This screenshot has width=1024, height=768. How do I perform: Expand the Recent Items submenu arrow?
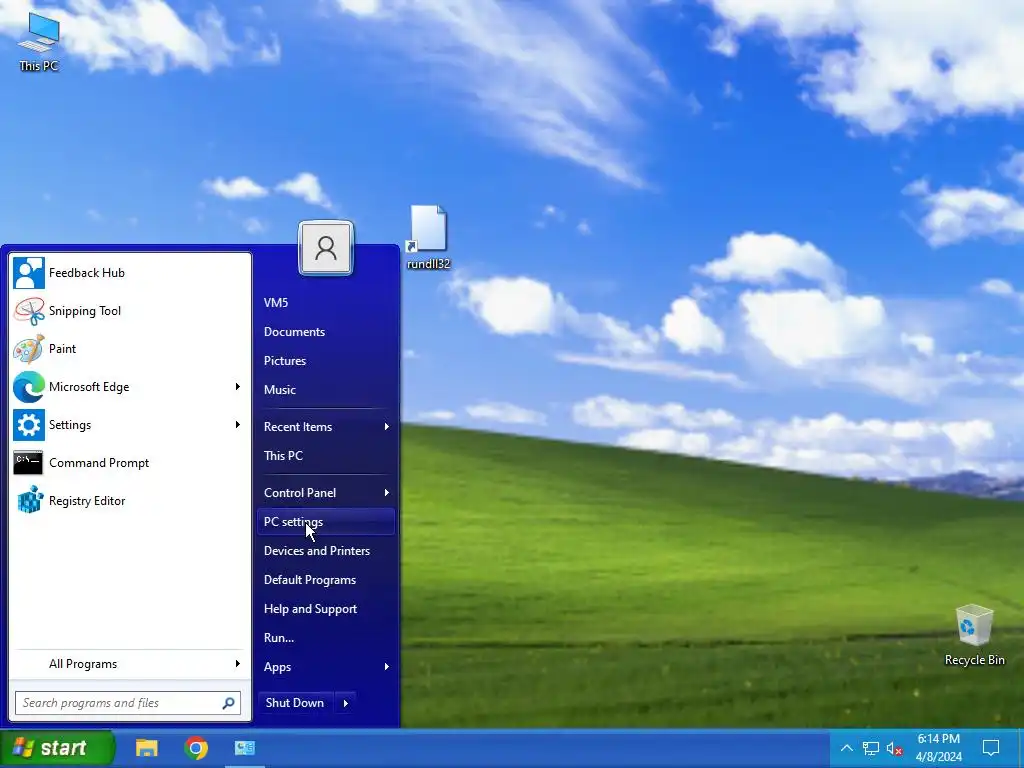(x=387, y=426)
